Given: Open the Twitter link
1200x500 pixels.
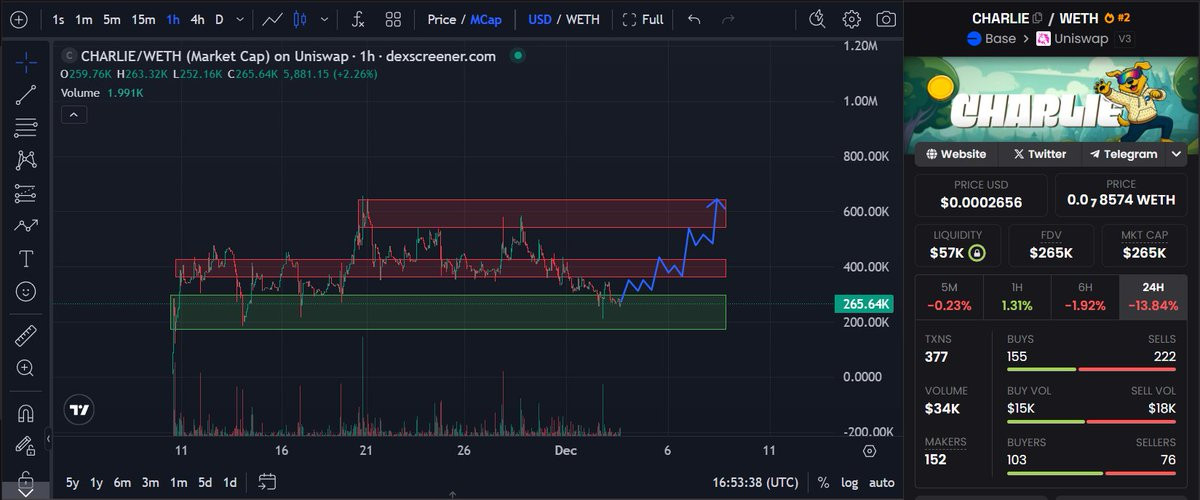Looking at the screenshot, I should pyautogui.click(x=1039, y=154).
